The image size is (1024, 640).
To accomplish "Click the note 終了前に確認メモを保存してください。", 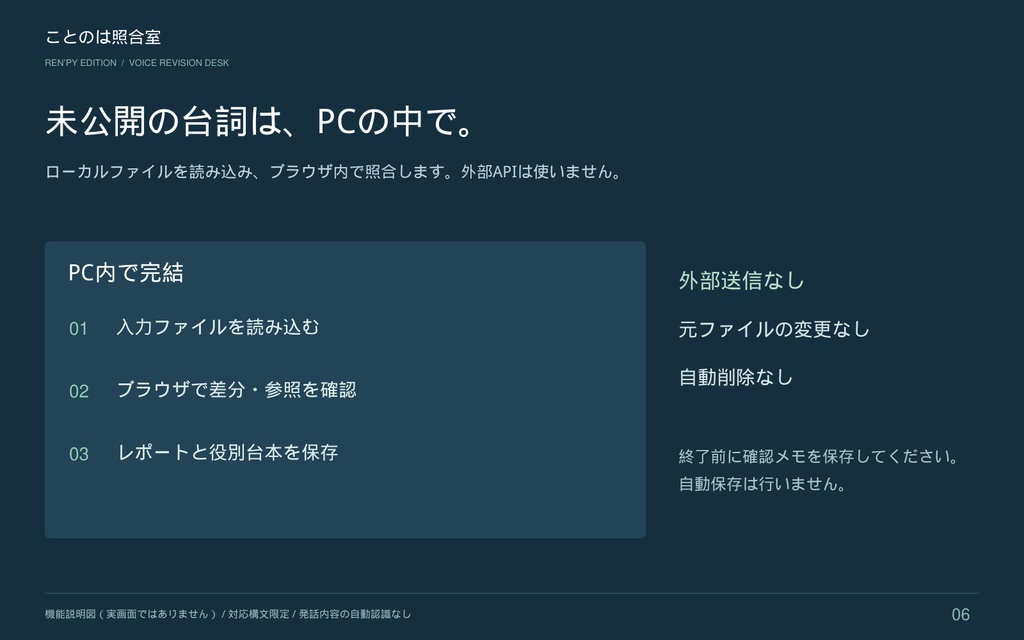I will pos(819,456).
